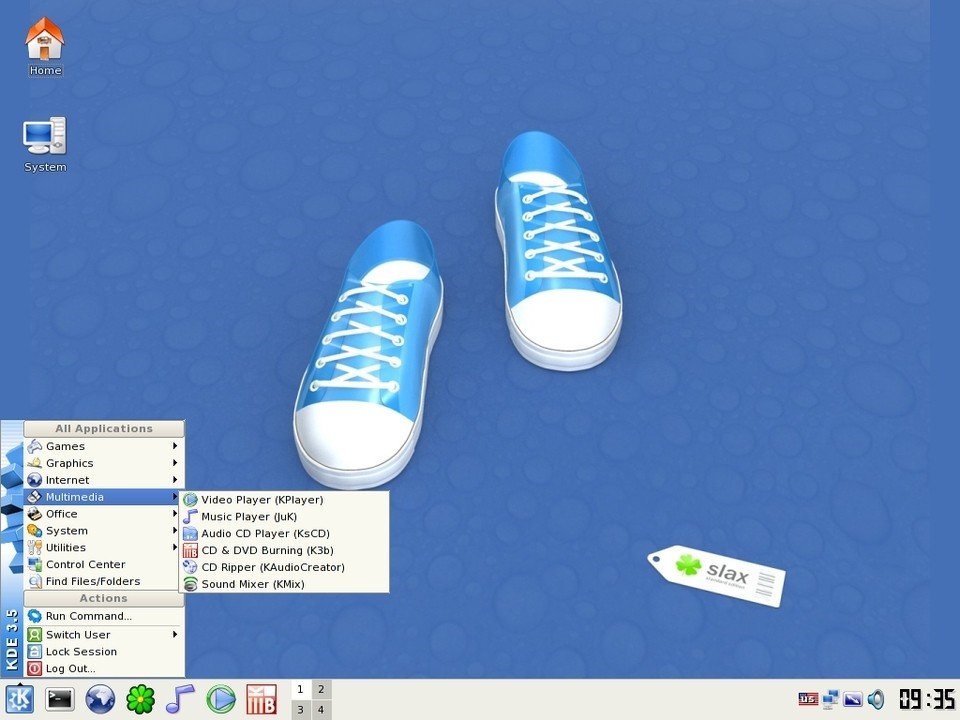This screenshot has width=960, height=720.
Task: Click the US keyboard layout flag
Action: (808, 699)
